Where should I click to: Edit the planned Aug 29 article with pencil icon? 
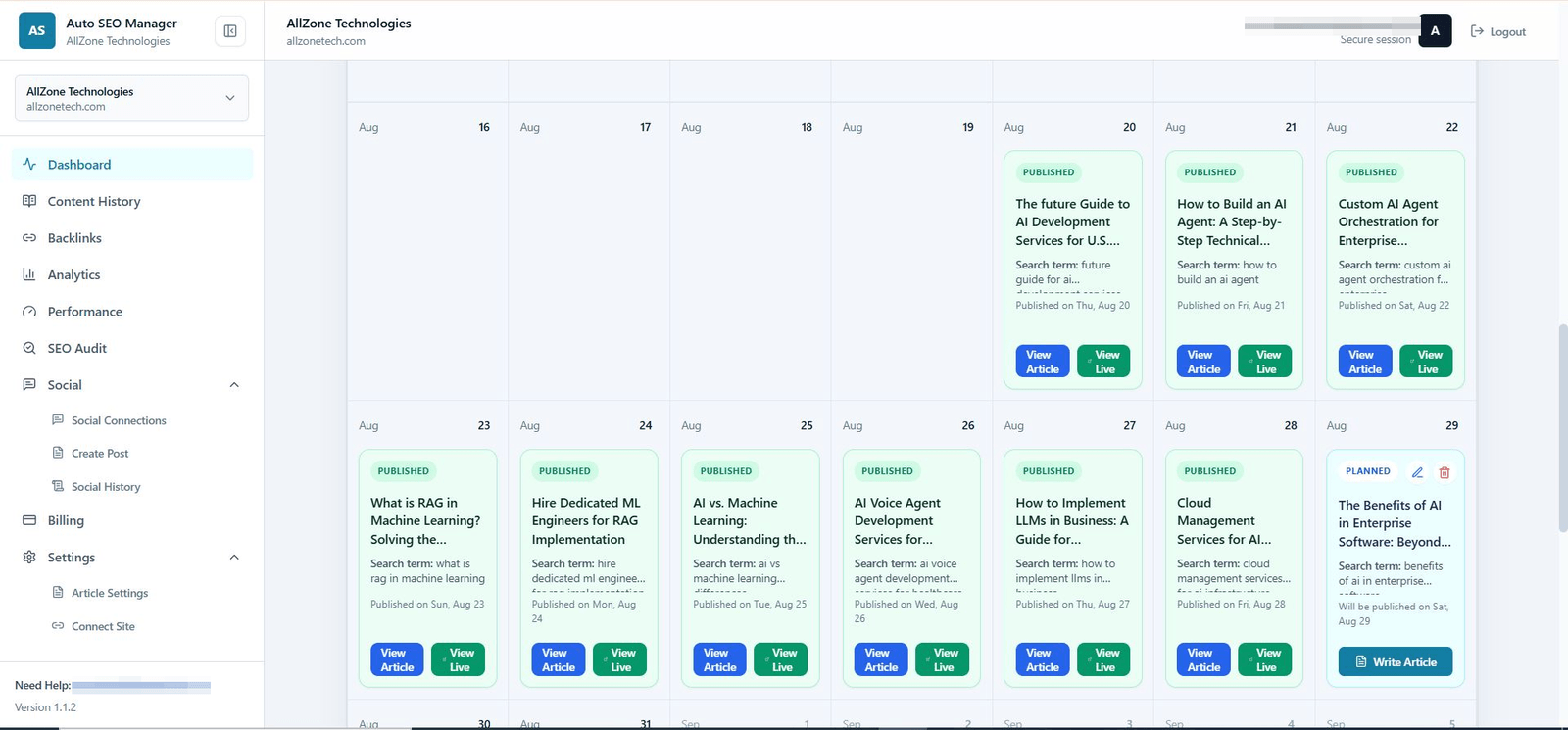point(1417,472)
